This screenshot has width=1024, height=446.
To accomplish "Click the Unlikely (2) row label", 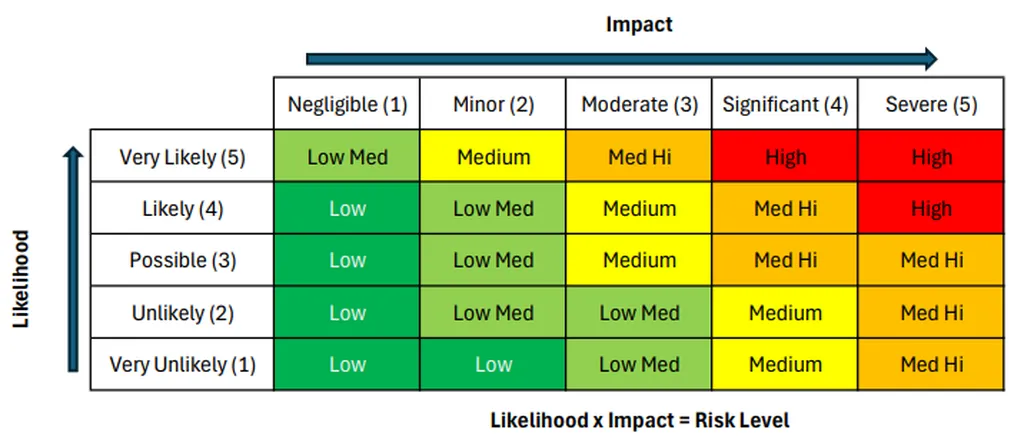I will coord(182,313).
